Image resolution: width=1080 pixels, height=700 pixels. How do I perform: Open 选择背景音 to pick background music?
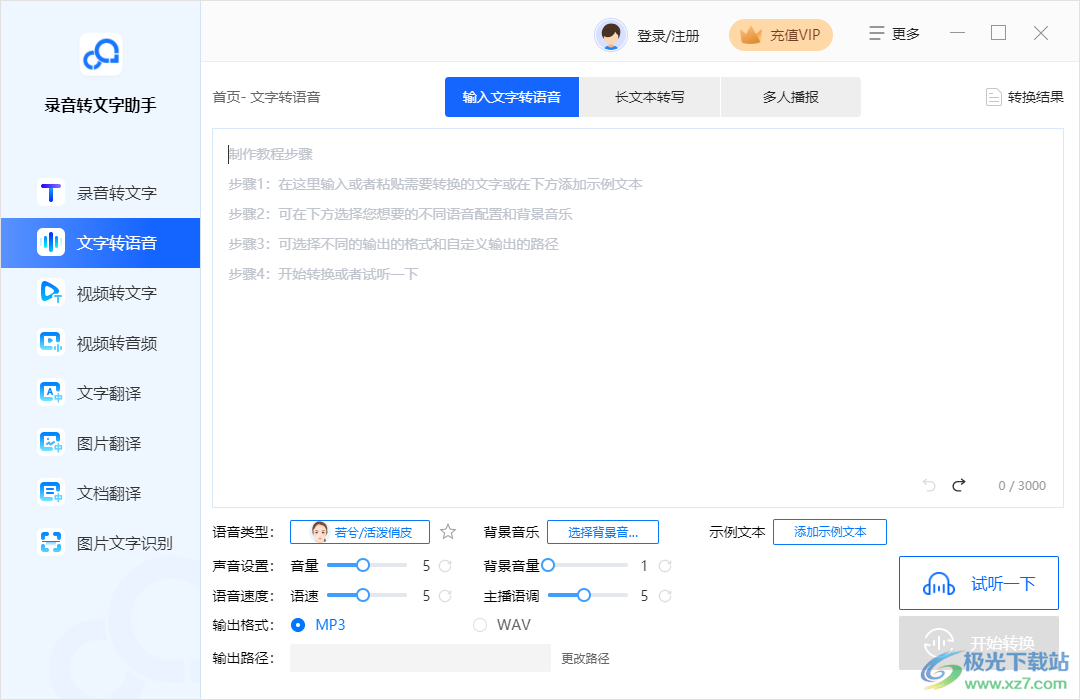[x=603, y=531]
